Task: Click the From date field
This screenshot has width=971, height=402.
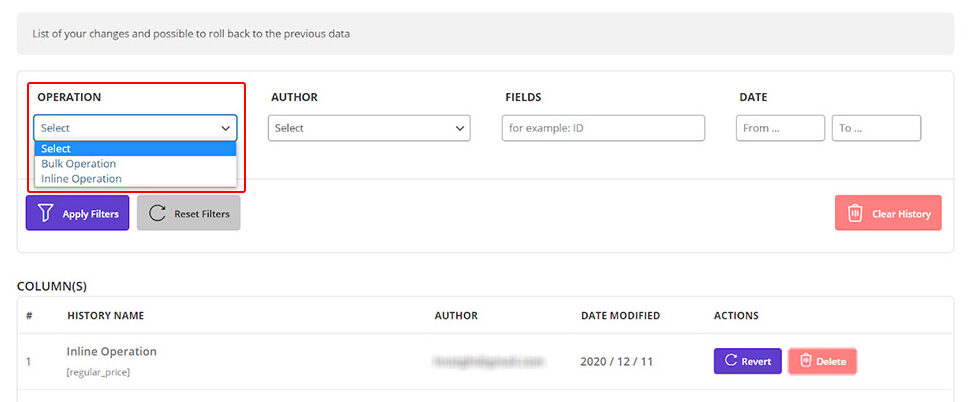Action: click(780, 128)
